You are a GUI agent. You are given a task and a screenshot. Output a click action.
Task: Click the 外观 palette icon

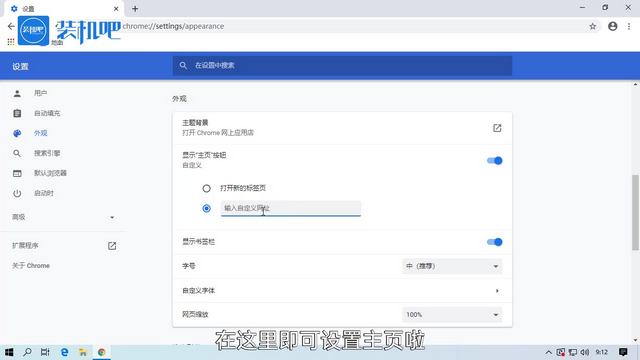pyautogui.click(x=17, y=133)
